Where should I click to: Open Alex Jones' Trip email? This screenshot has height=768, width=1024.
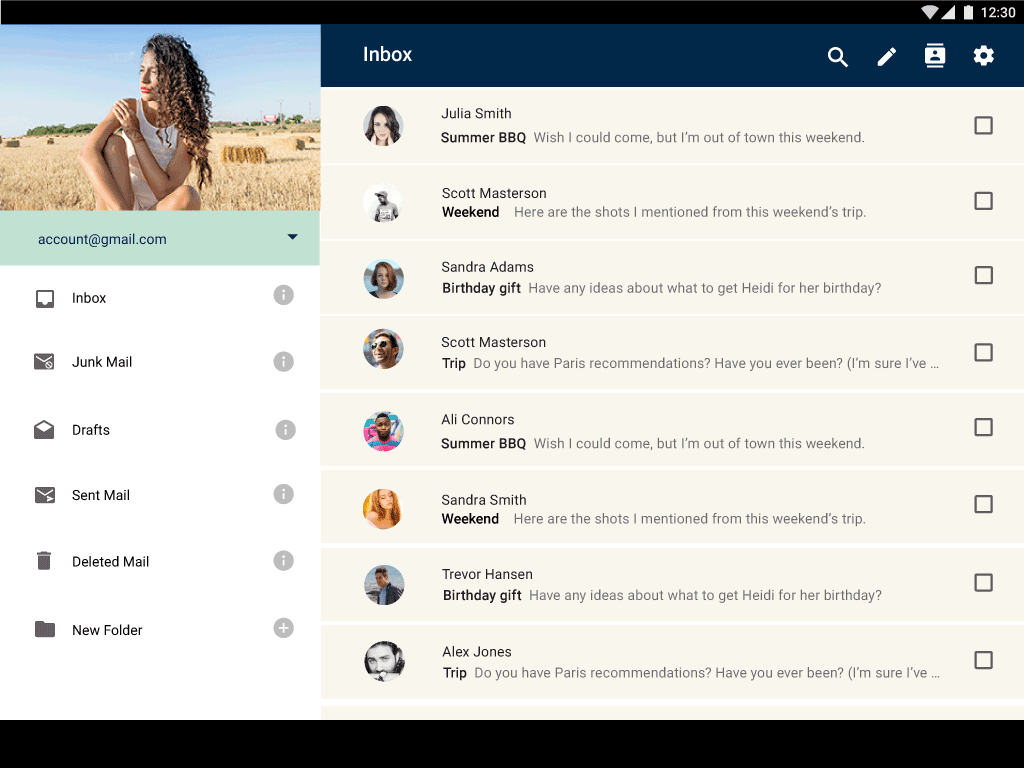[x=660, y=662]
